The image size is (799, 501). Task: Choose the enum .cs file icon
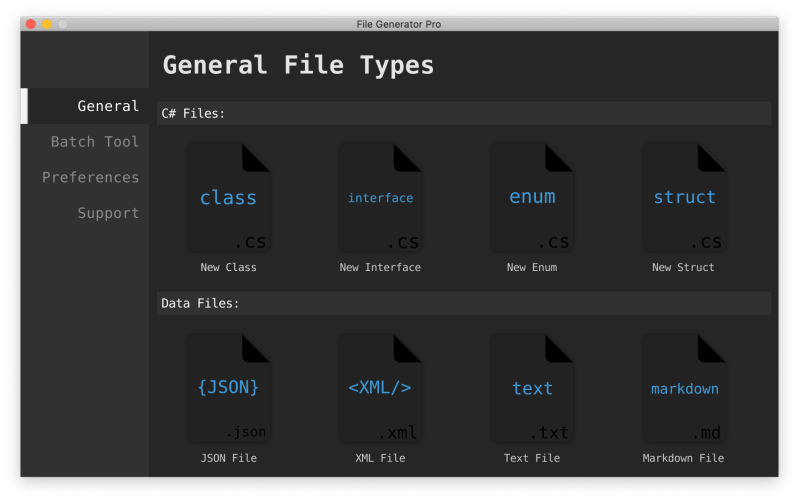click(532, 198)
